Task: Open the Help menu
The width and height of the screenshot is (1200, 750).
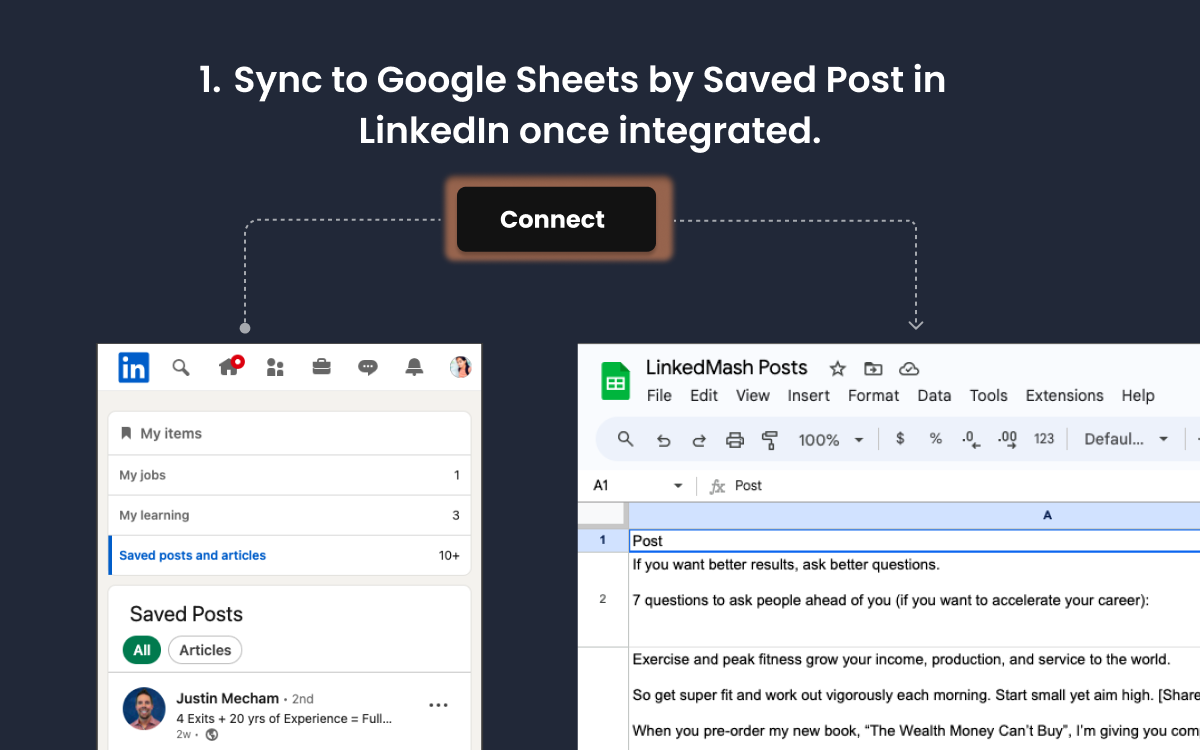Action: [x=1138, y=395]
